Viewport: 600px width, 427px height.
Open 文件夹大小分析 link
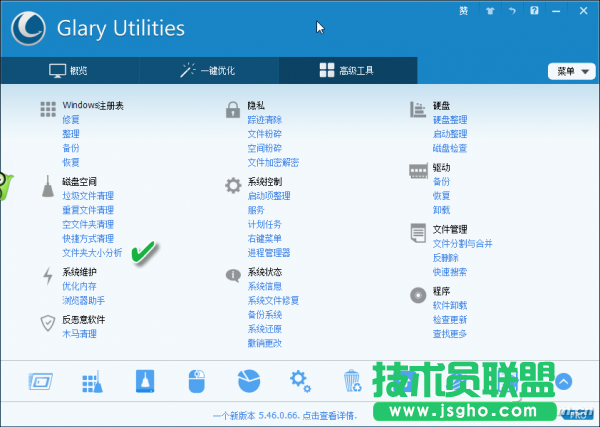pyautogui.click(x=92, y=253)
